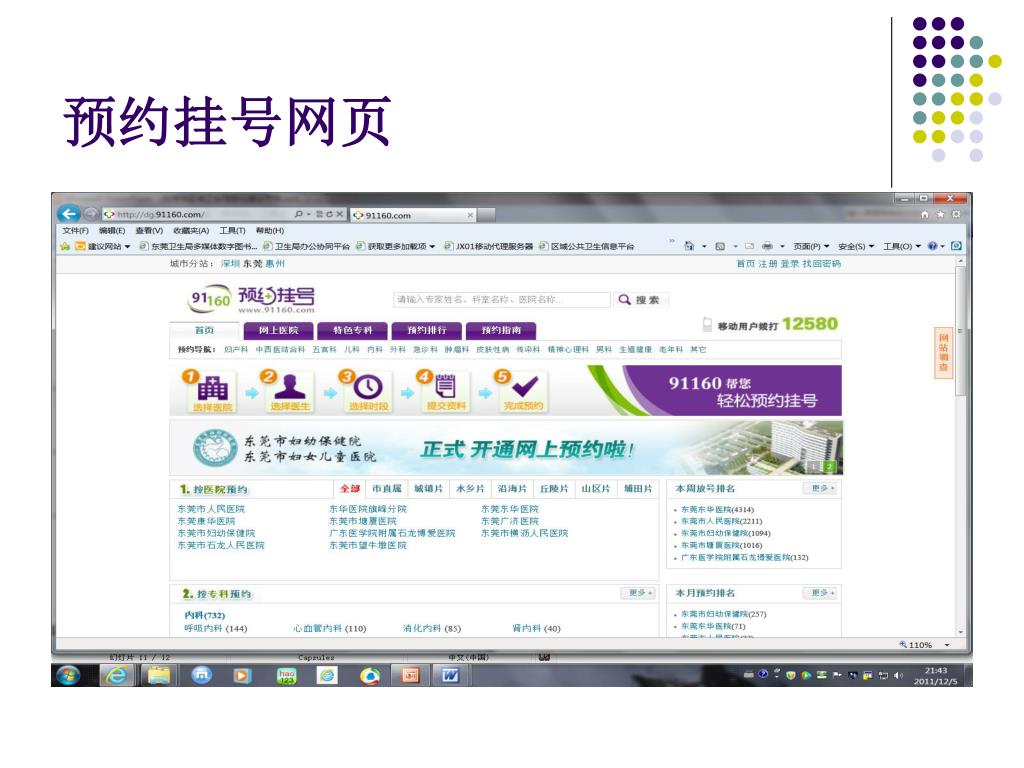Click the browser back arrow button

69,214
